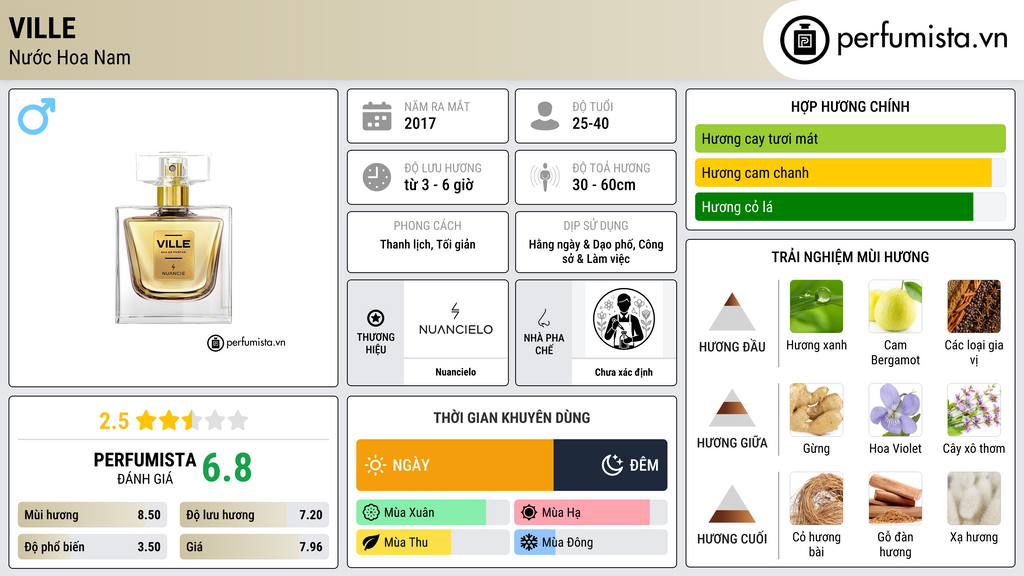The width and height of the screenshot is (1024, 576).
Task: Click the Hương cuối base-note pyramid icon
Action: pyautogui.click(x=732, y=504)
